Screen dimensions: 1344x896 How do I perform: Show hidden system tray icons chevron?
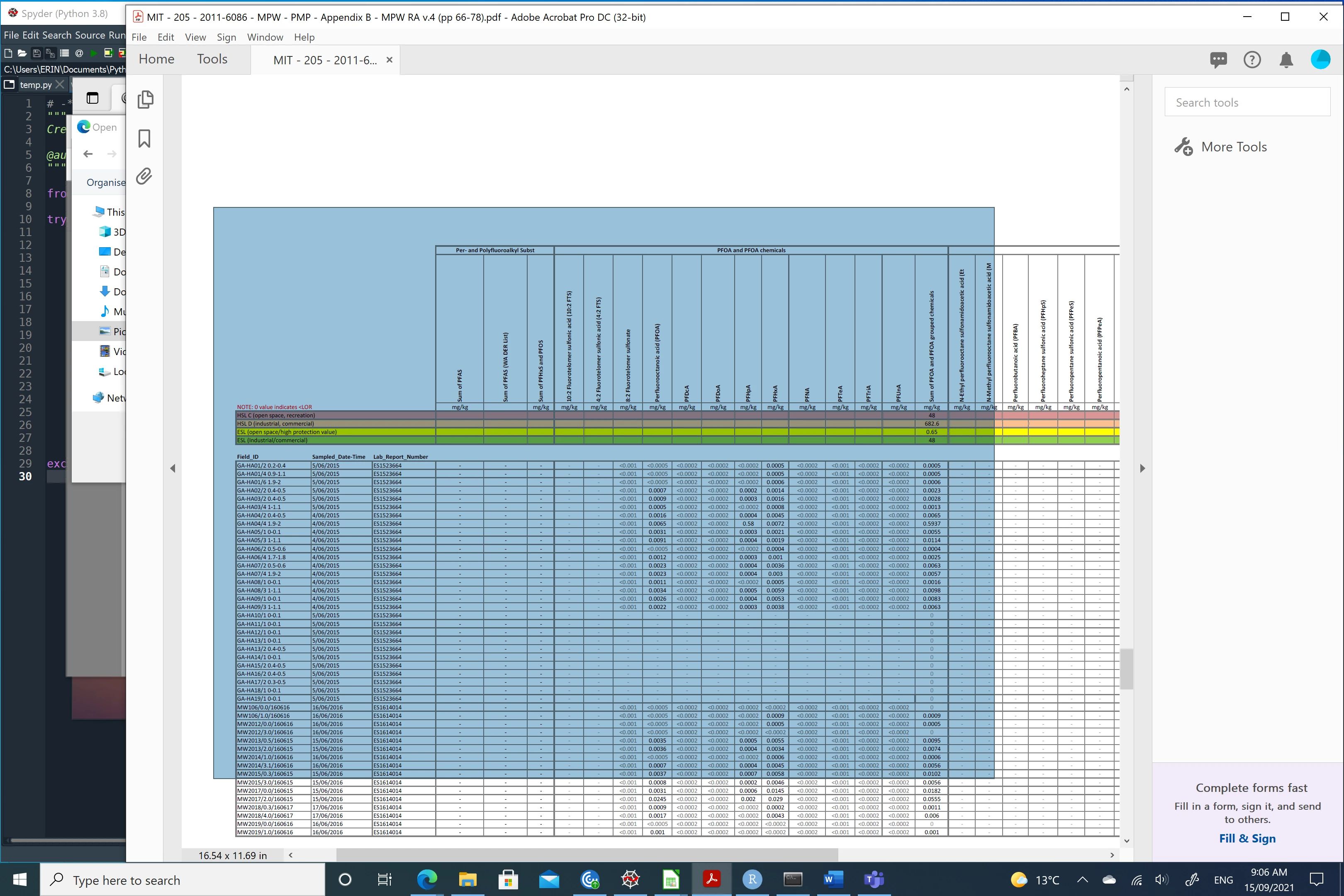click(1082, 880)
